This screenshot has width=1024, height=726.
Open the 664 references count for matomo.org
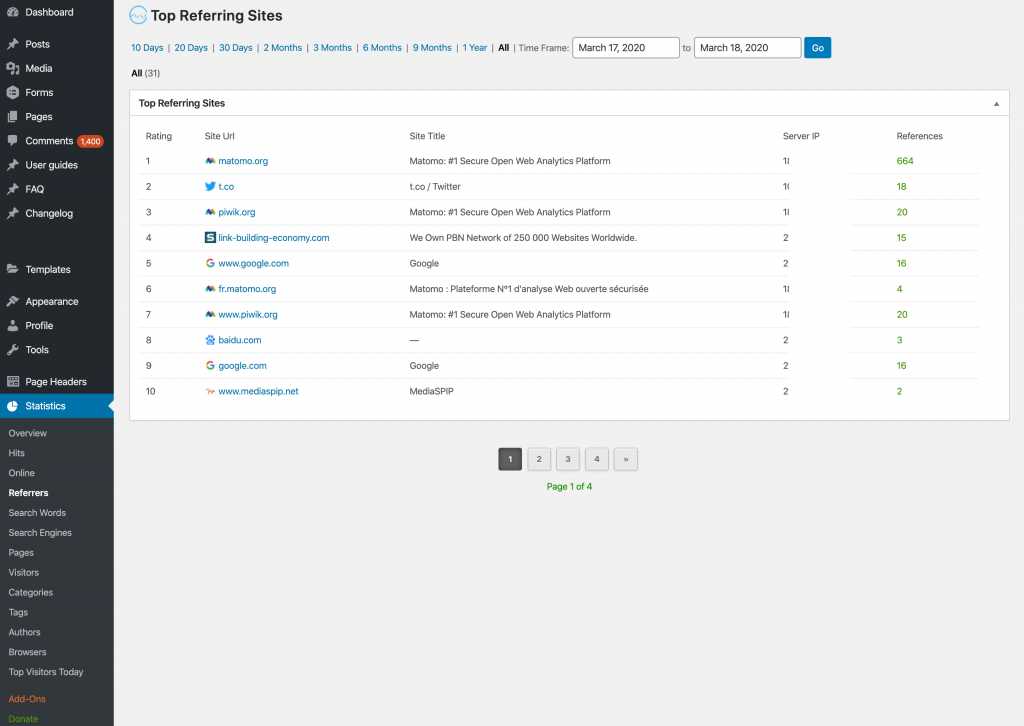tap(904, 161)
